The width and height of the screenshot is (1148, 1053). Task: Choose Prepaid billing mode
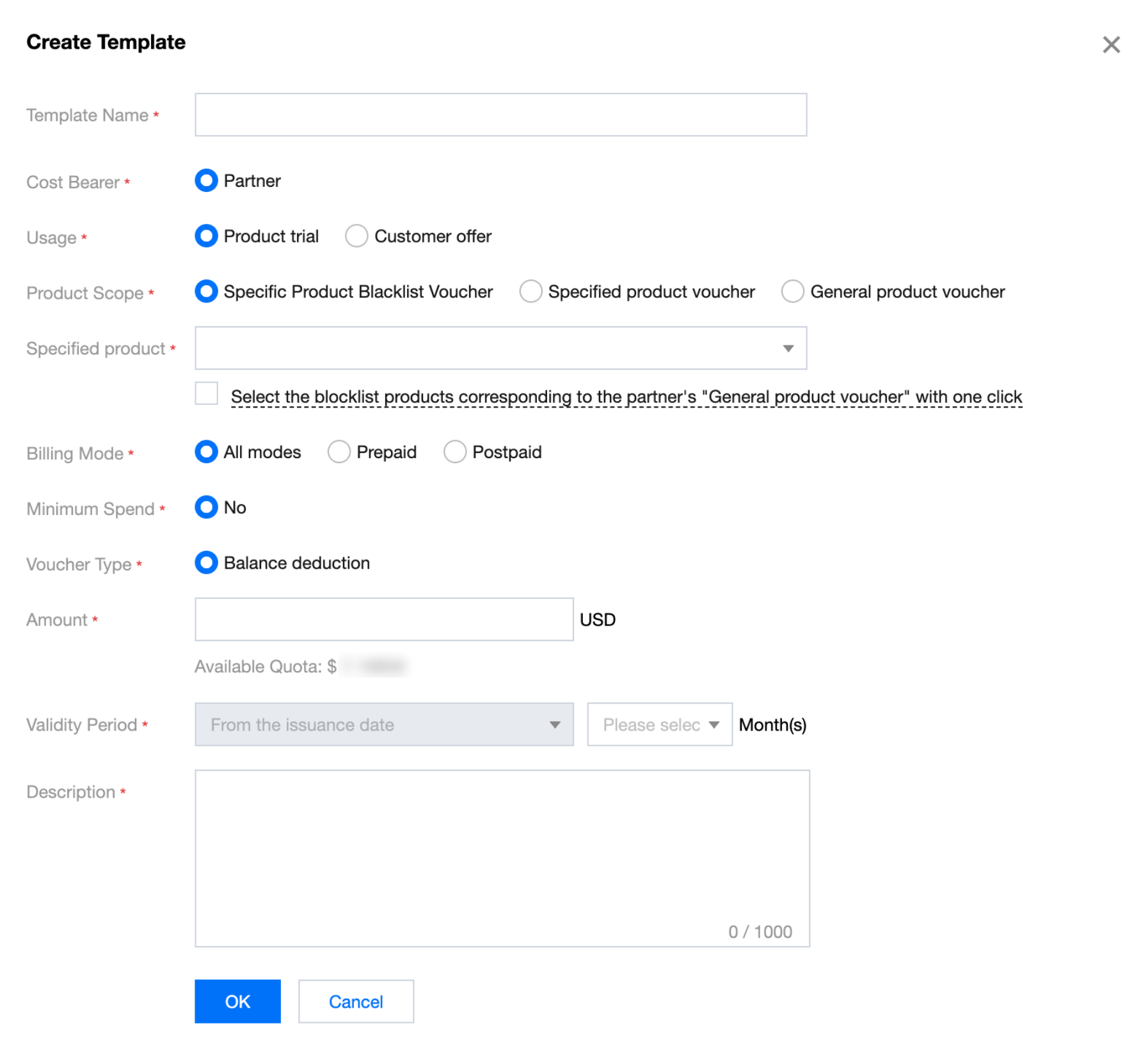[339, 452]
